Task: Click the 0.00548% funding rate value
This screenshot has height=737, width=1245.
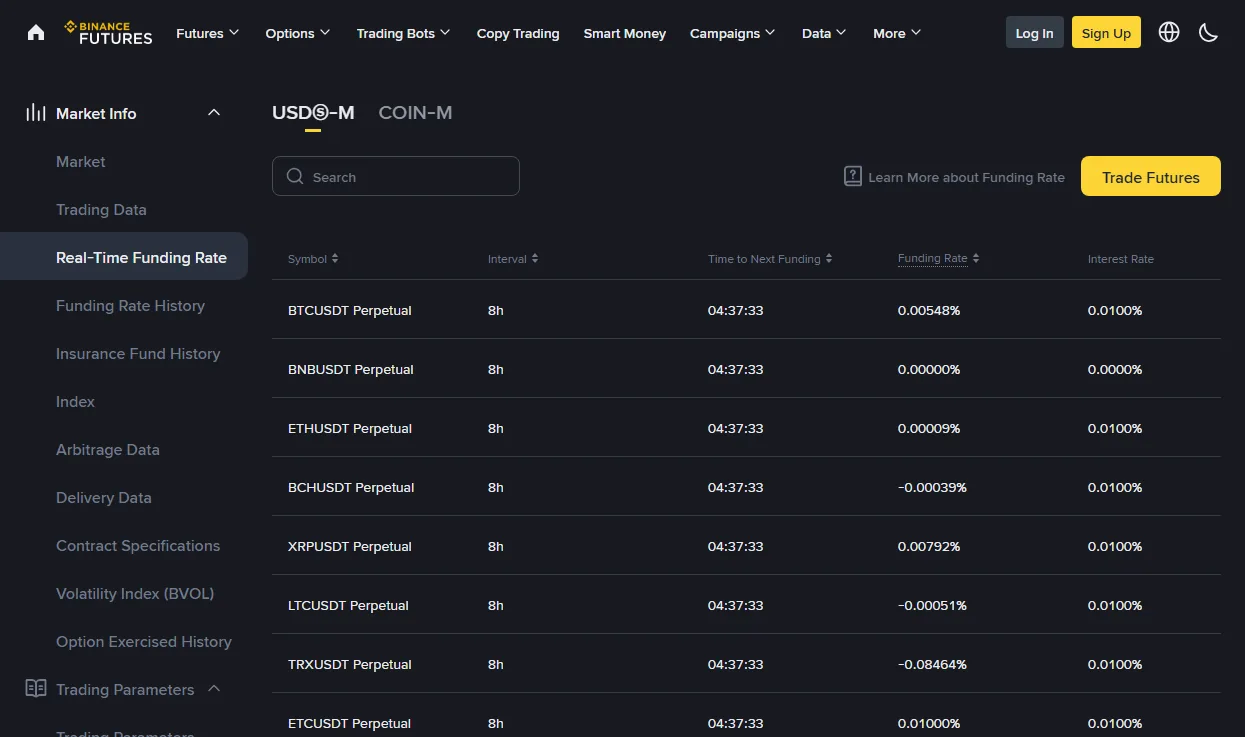Action: tap(929, 310)
